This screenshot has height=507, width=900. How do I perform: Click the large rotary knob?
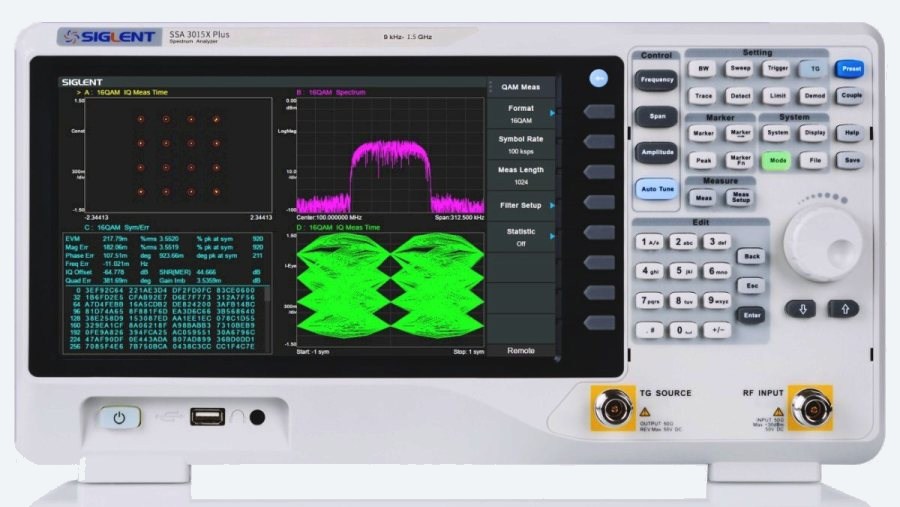coord(823,244)
